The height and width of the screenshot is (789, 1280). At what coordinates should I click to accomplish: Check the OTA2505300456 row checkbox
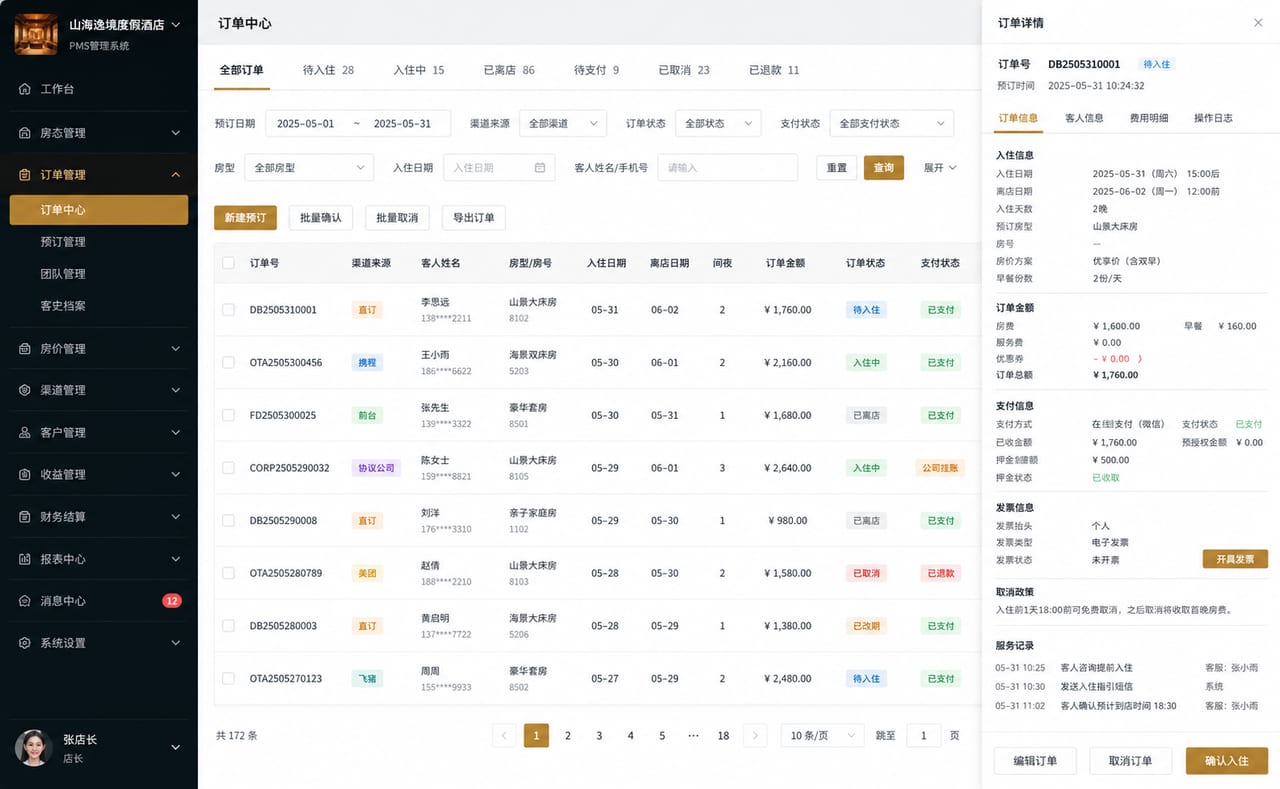228,362
